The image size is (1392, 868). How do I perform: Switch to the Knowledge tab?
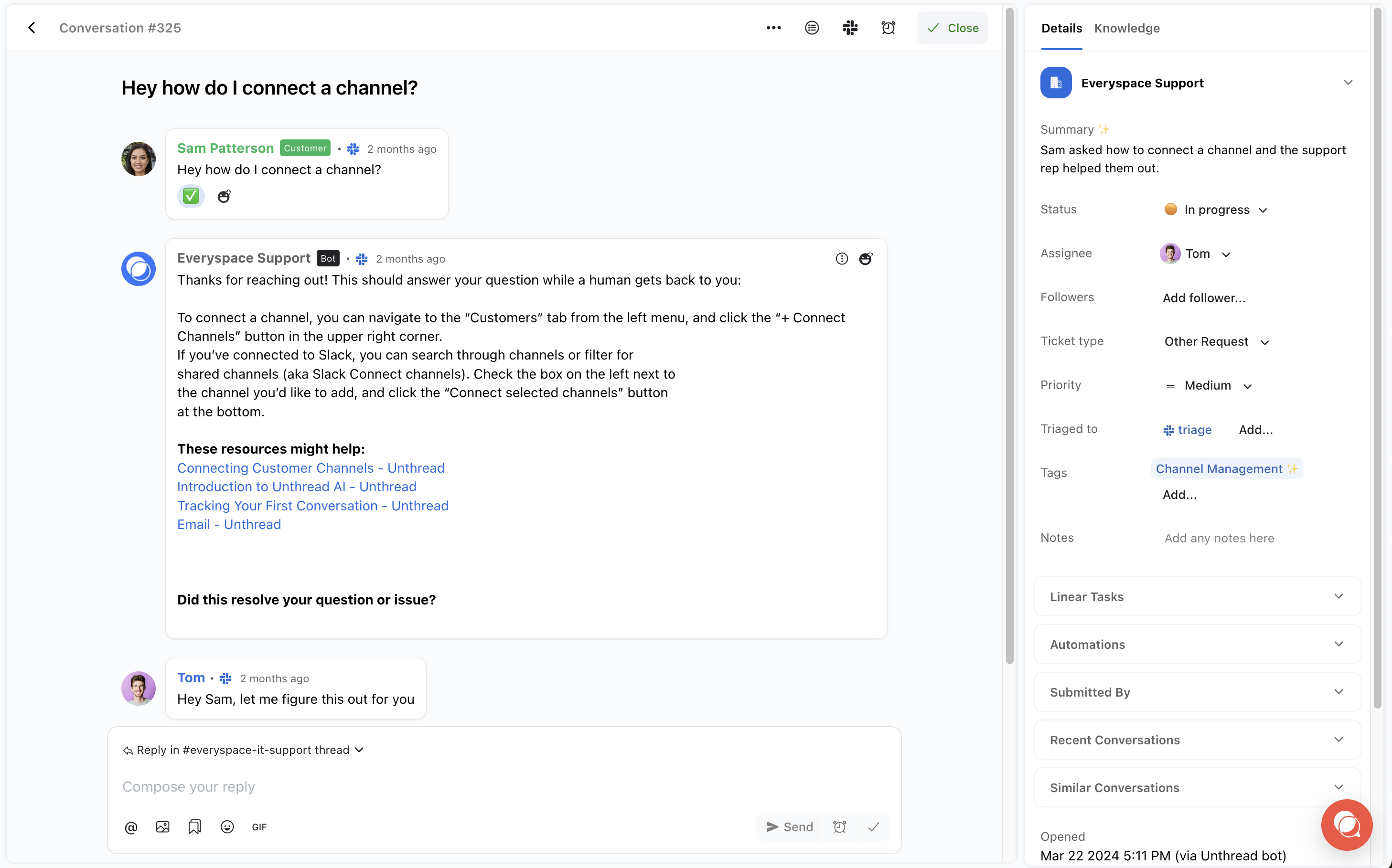(x=1127, y=28)
